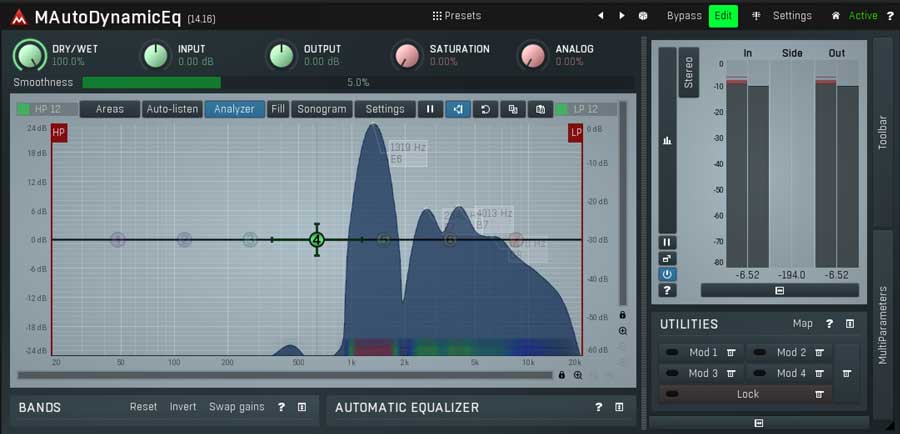Screen dimensions: 900x434
Task: Click the OUTPUT gain knob
Action: (281, 55)
